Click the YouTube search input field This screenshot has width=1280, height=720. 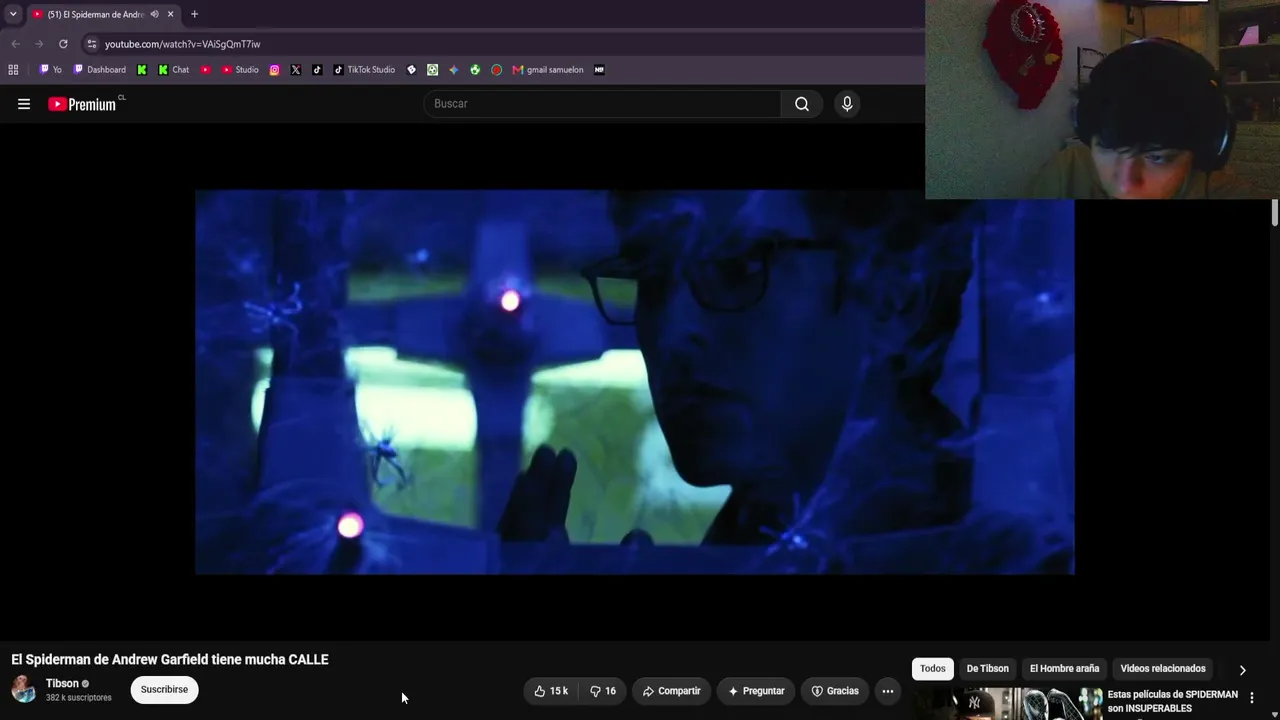(602, 104)
